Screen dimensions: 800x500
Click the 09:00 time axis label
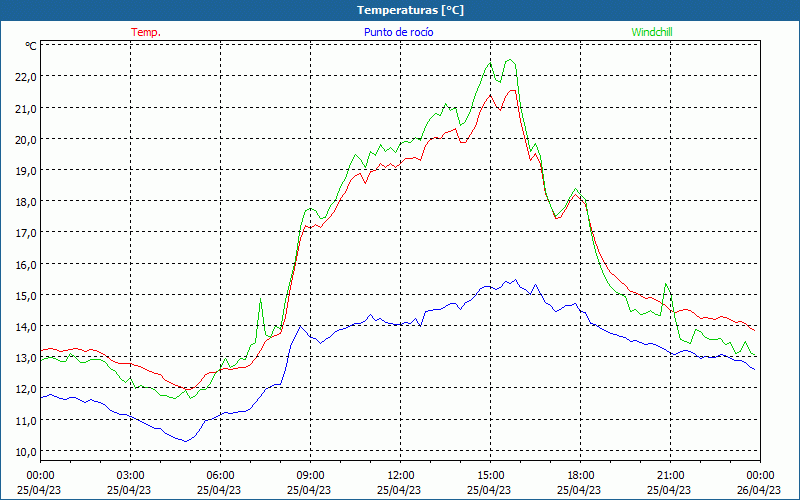310,476
